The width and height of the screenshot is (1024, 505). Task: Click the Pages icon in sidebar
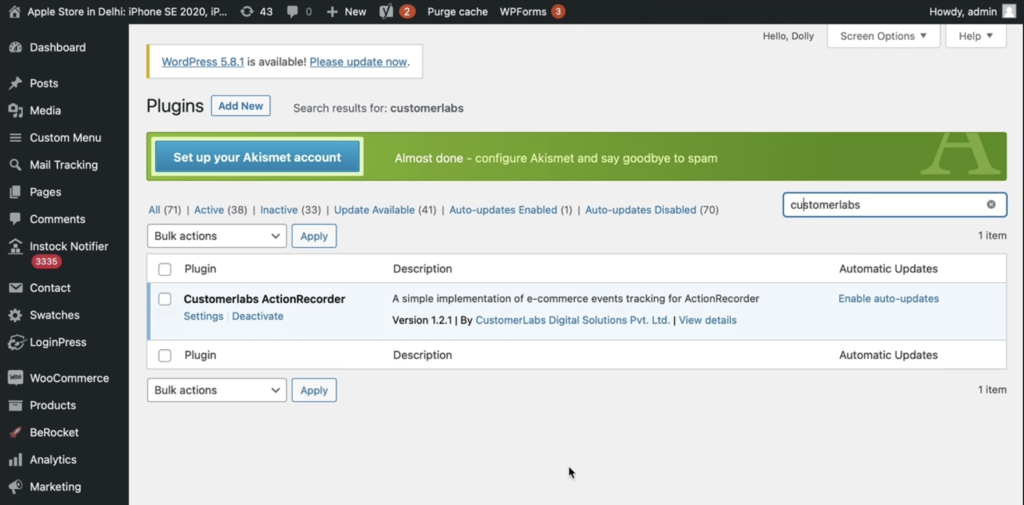tap(15, 192)
